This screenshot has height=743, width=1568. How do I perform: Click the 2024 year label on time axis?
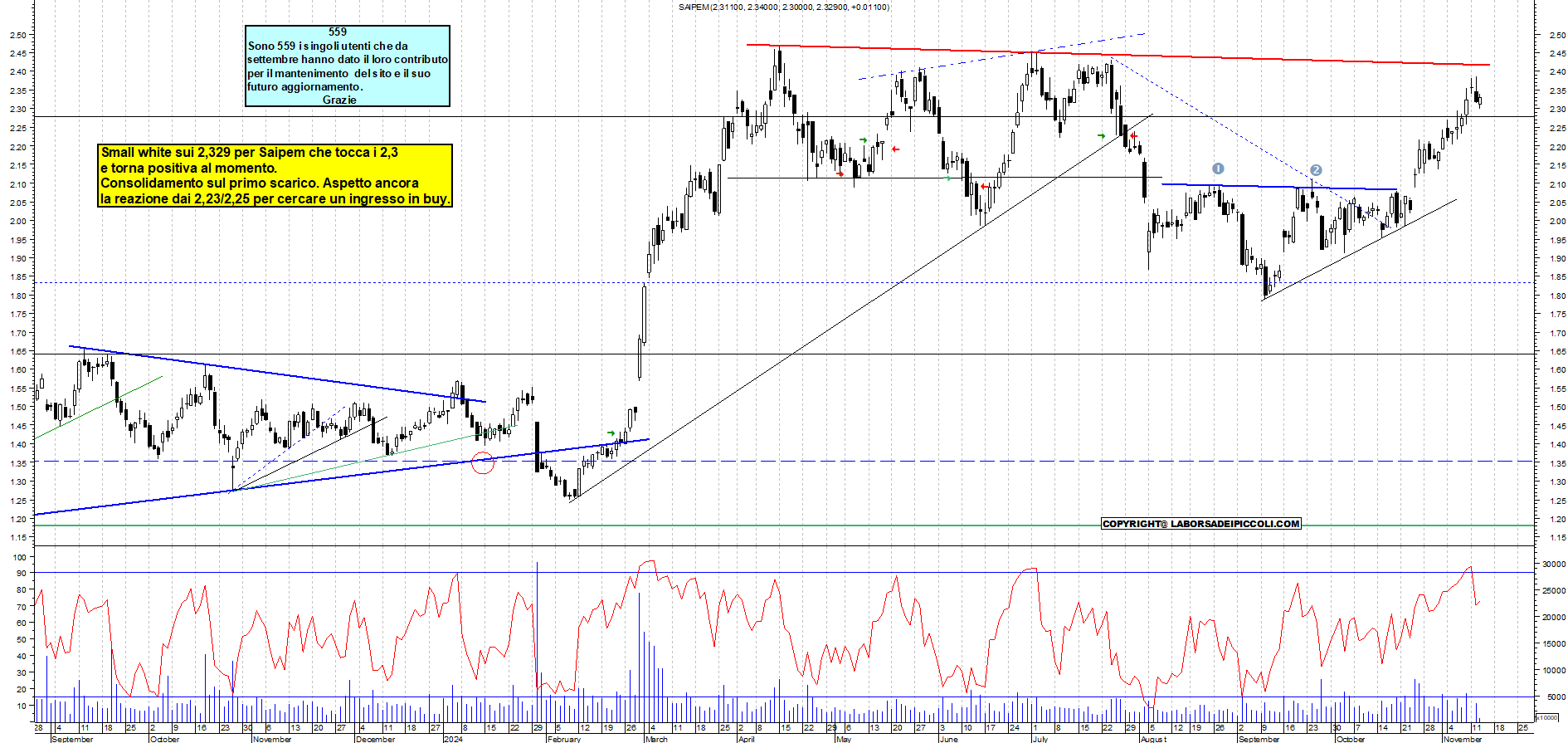453,739
